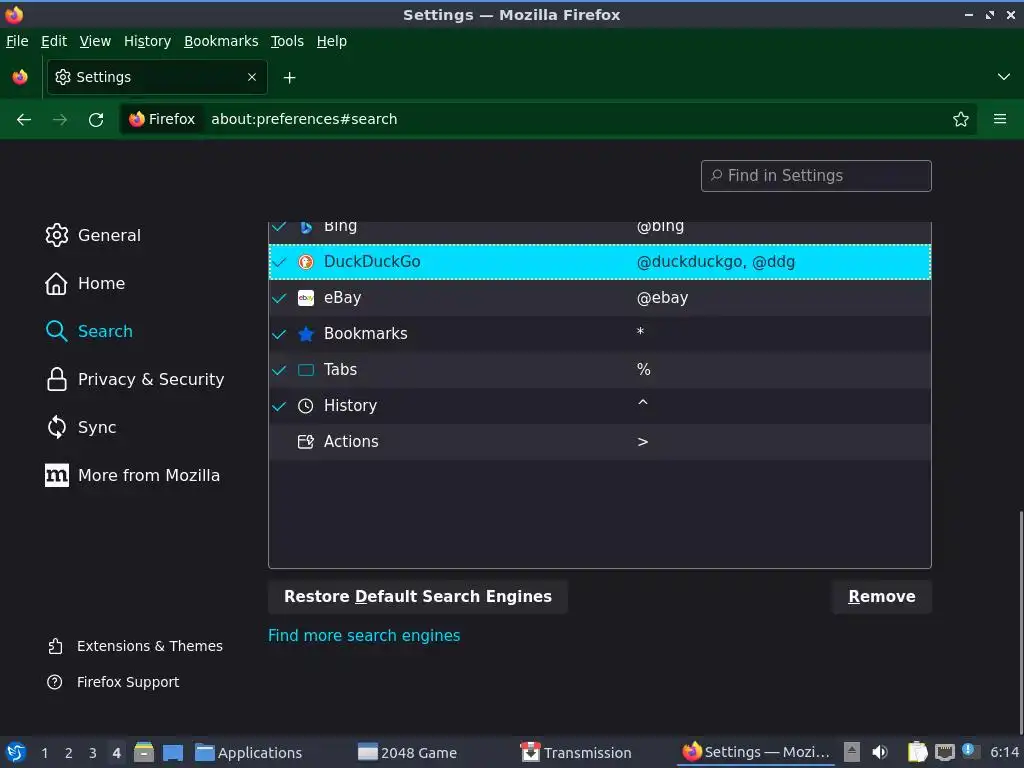Screen dimensions: 1024x768
Task: Open the Firefox application menu
Action: coord(1000,120)
